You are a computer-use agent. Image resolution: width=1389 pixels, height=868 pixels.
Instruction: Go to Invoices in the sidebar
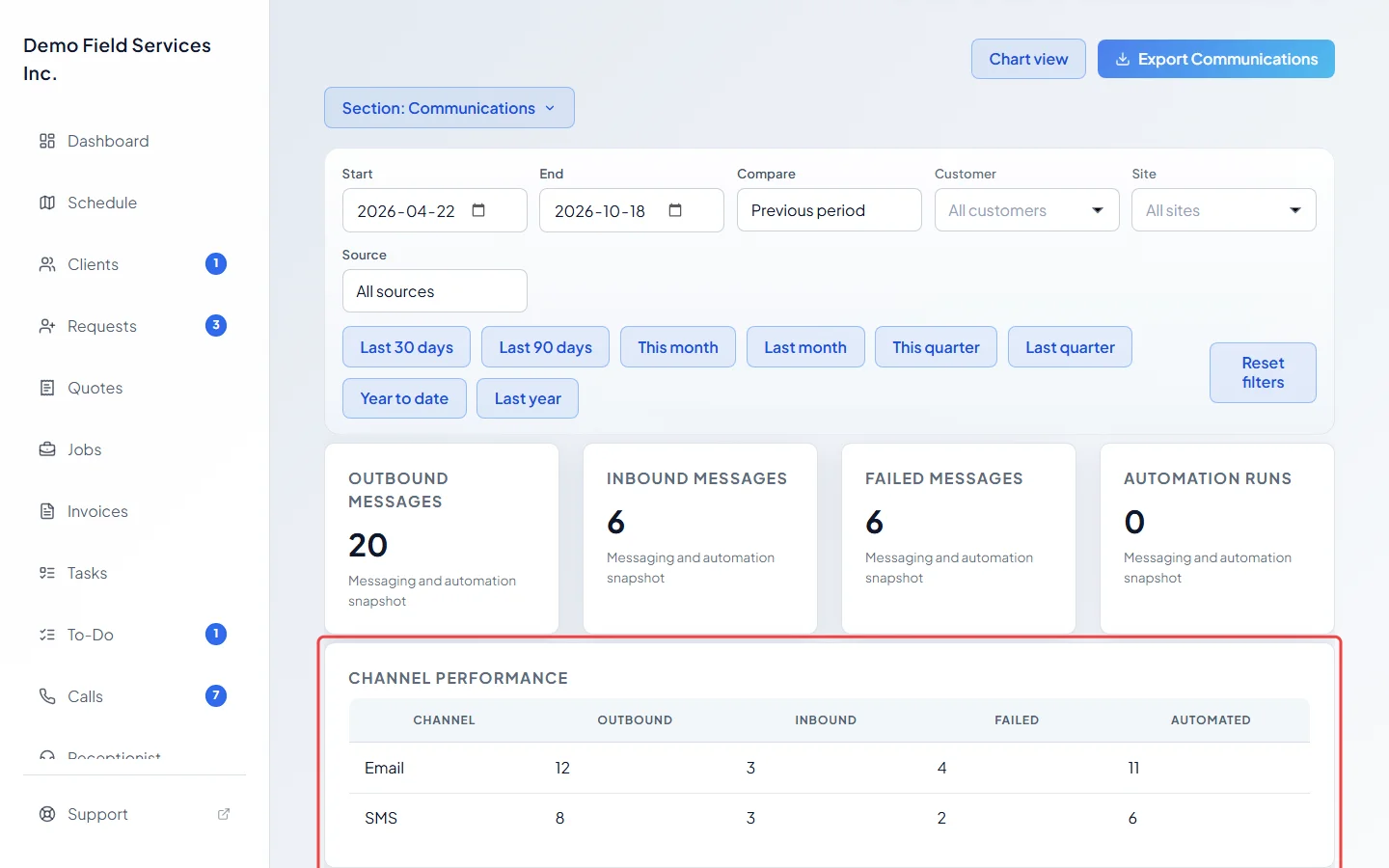coord(135,511)
